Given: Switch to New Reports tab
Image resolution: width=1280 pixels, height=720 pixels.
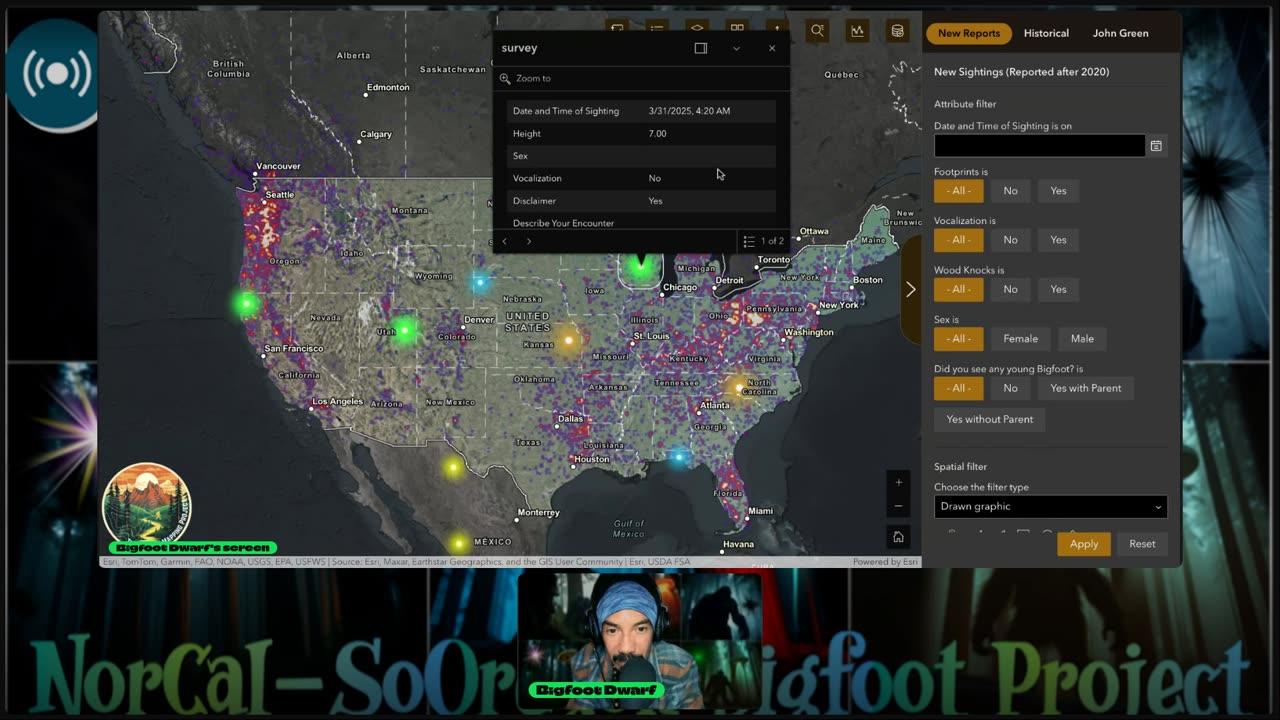Looking at the screenshot, I should 969,33.
